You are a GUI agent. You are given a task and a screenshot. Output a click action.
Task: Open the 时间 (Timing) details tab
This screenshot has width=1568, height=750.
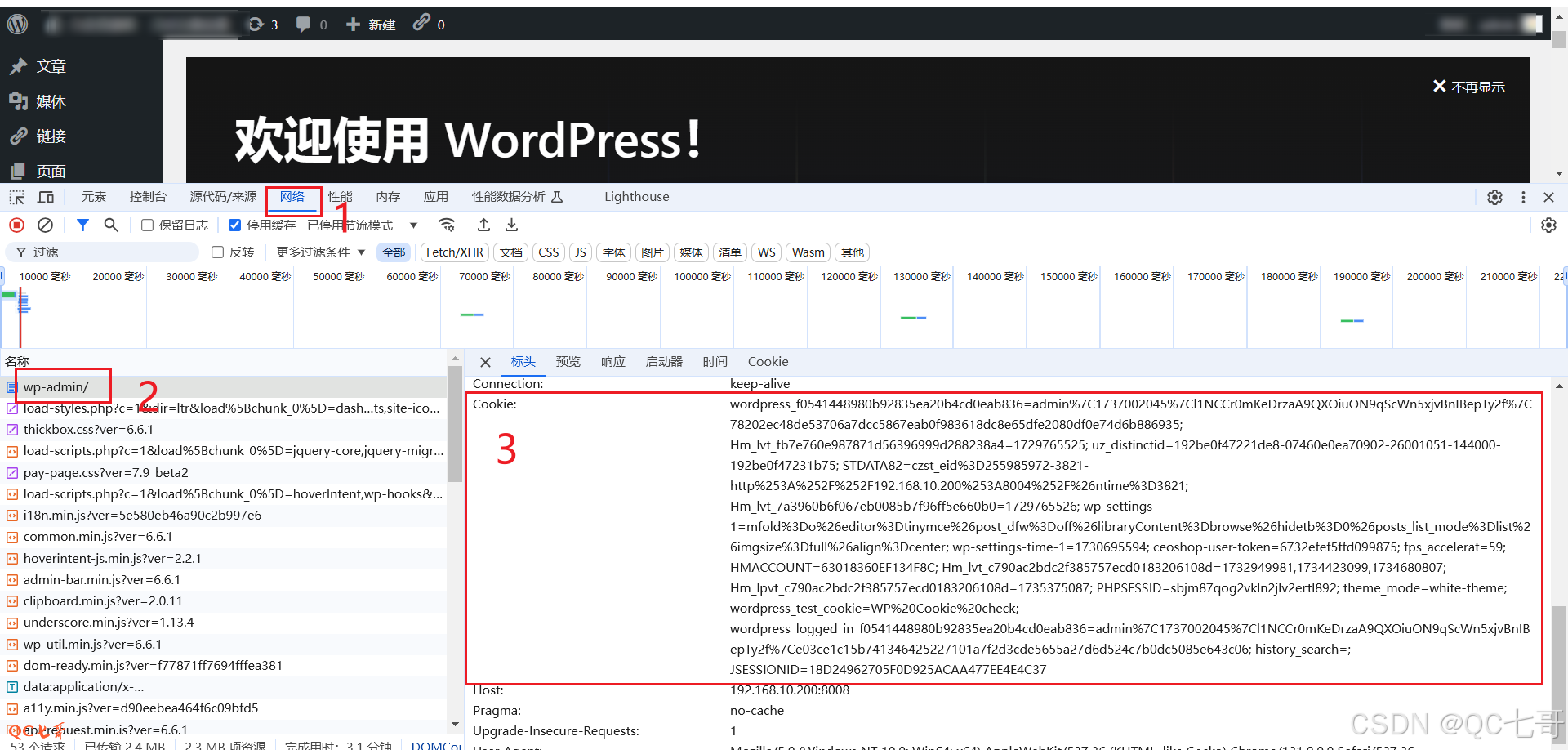715,362
